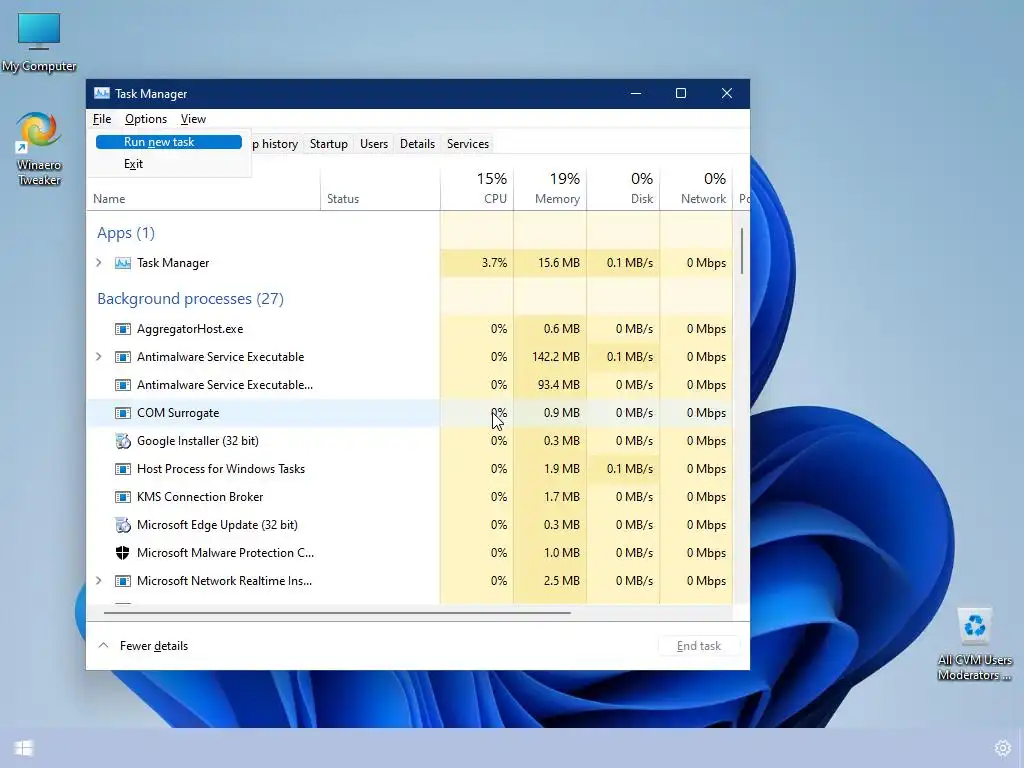
Task: Switch to the Services tab
Action: coord(468,144)
